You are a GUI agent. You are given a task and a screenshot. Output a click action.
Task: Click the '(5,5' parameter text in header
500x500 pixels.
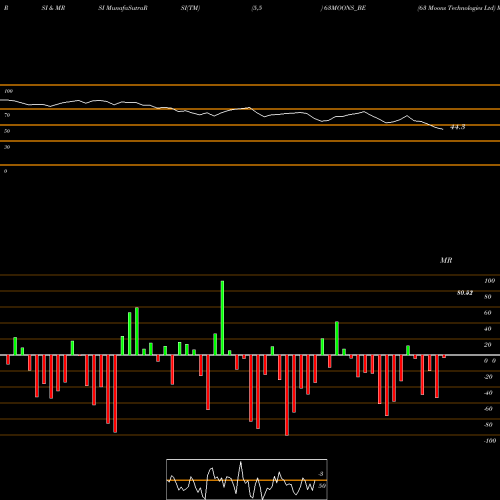tap(257, 8)
